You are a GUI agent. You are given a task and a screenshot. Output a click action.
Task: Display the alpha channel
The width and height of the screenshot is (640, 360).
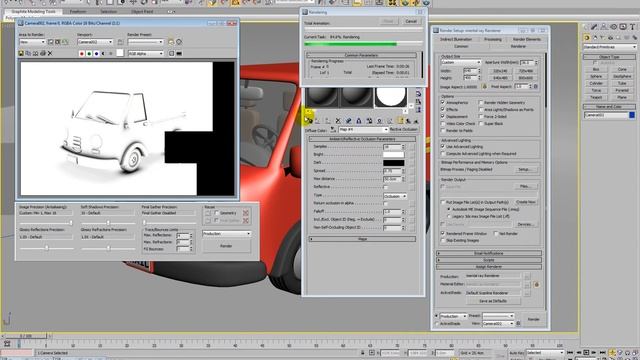pos(103,53)
